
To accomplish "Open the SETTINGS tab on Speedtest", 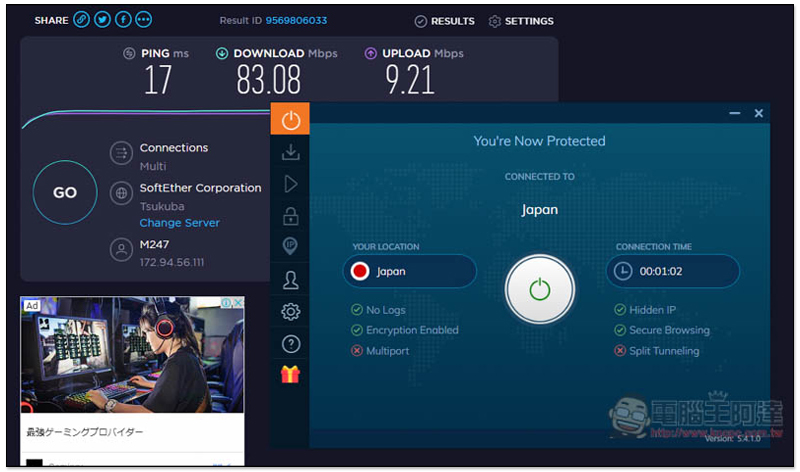I will (x=521, y=21).
